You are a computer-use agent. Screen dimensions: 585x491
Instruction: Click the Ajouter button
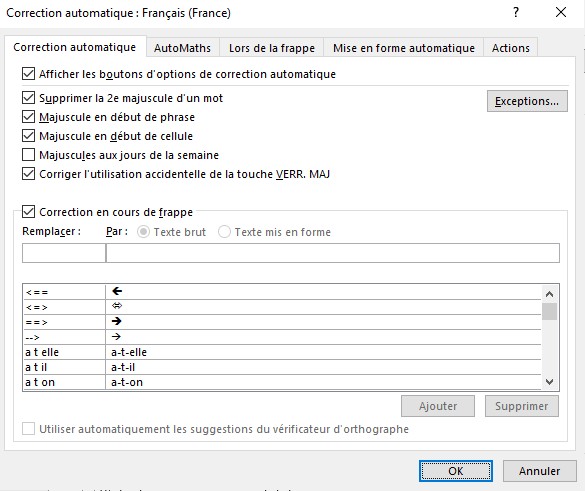tap(438, 406)
